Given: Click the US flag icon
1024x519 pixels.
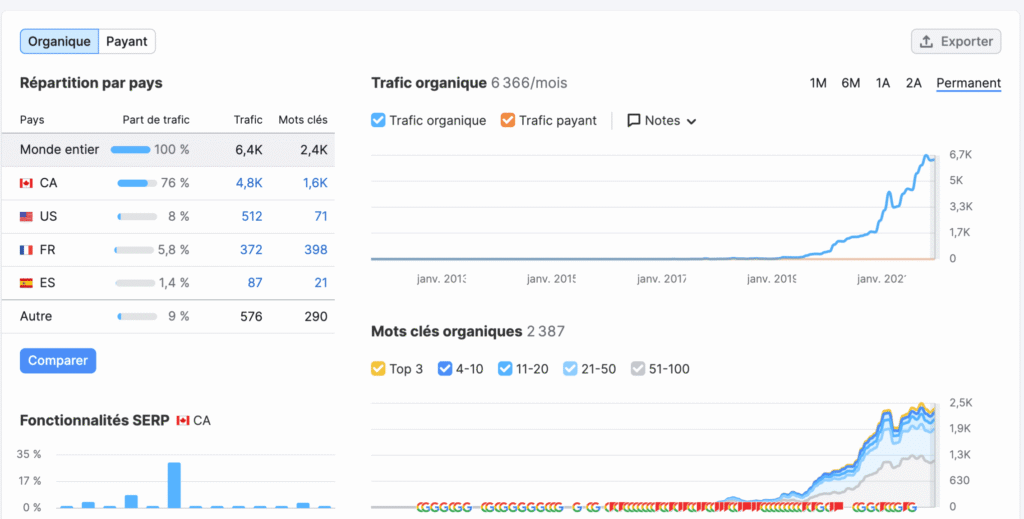Looking at the screenshot, I should 27,216.
